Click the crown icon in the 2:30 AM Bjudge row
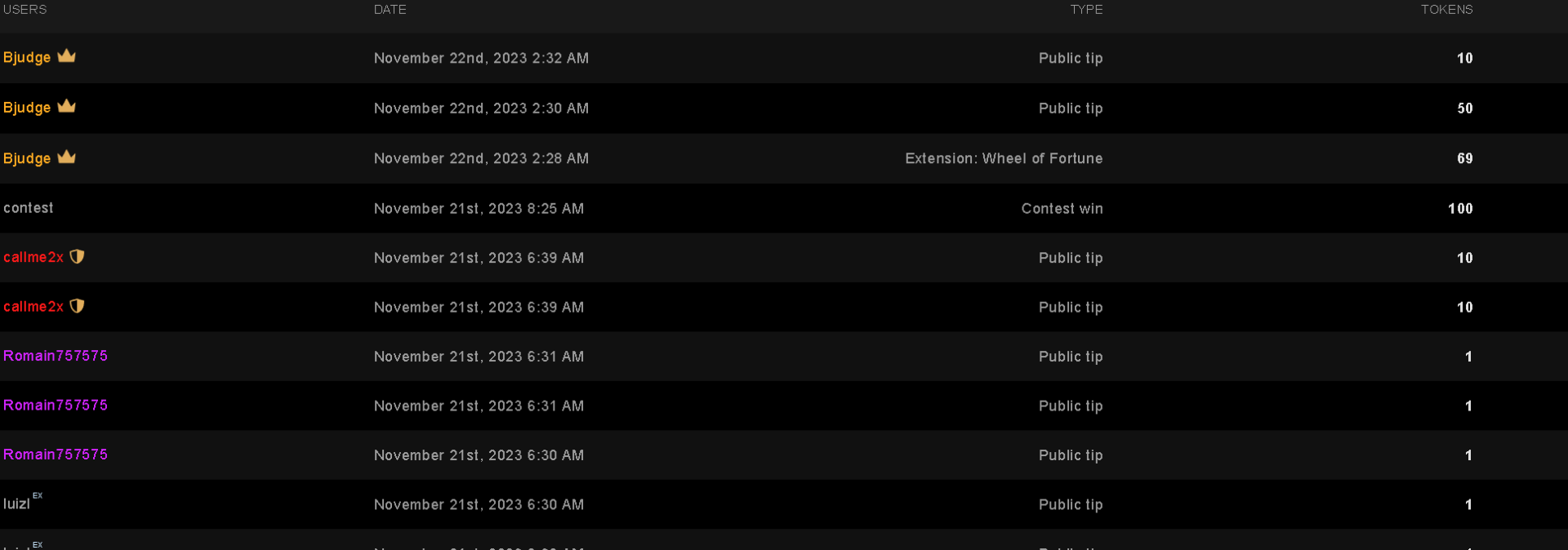 pyautogui.click(x=66, y=106)
